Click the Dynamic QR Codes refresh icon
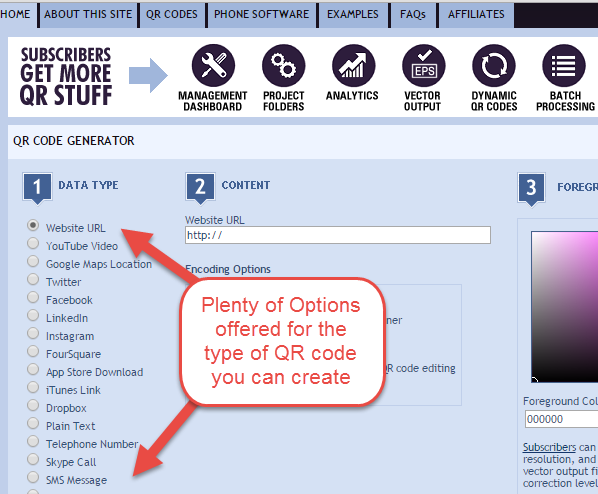Viewport: 598px width, 494px height. pos(494,65)
